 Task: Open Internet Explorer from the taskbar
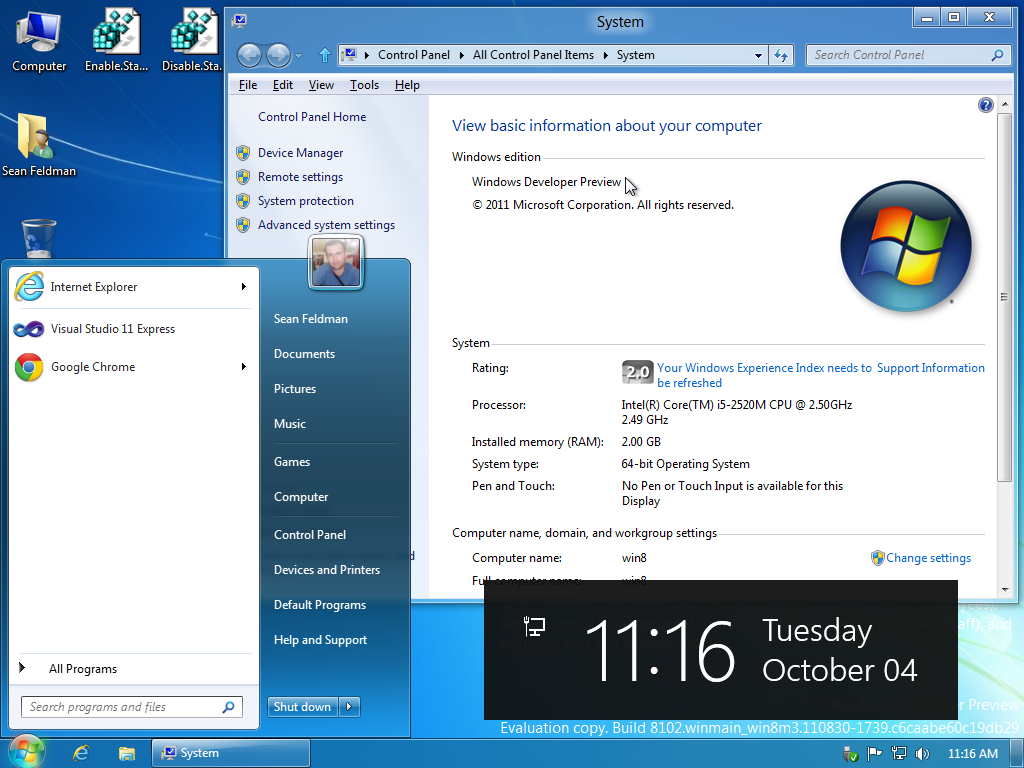(x=80, y=753)
